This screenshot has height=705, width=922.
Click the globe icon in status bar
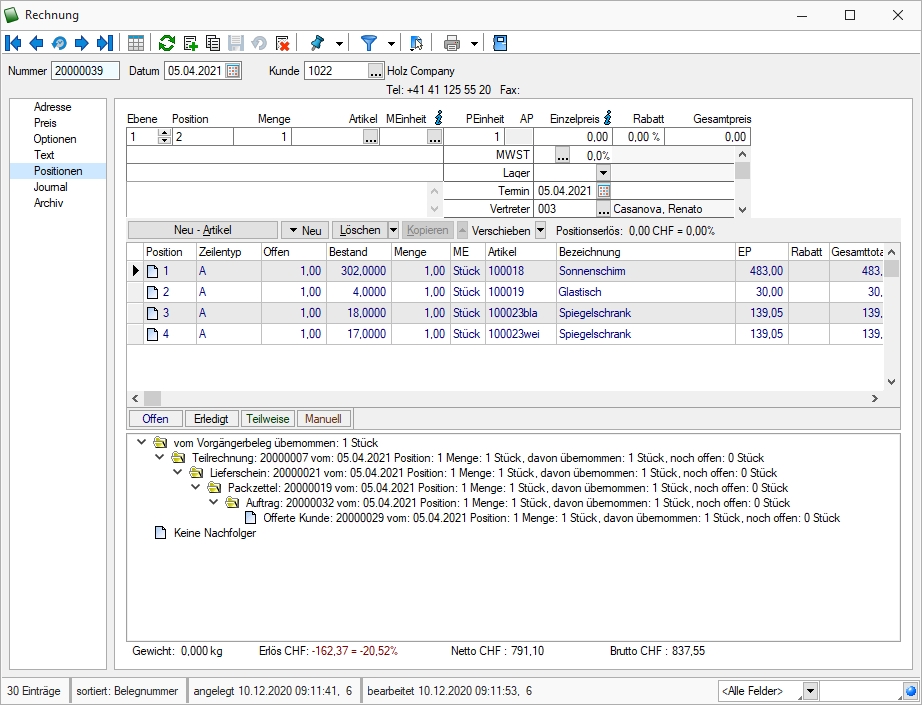[911, 691]
